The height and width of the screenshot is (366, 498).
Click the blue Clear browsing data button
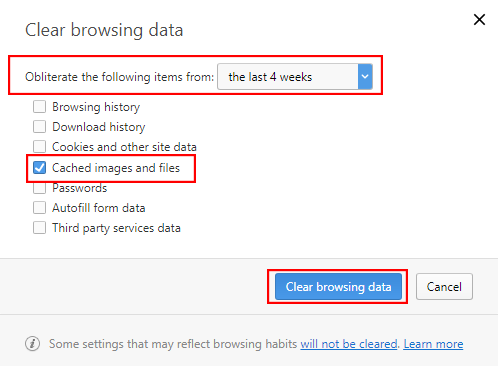point(338,287)
